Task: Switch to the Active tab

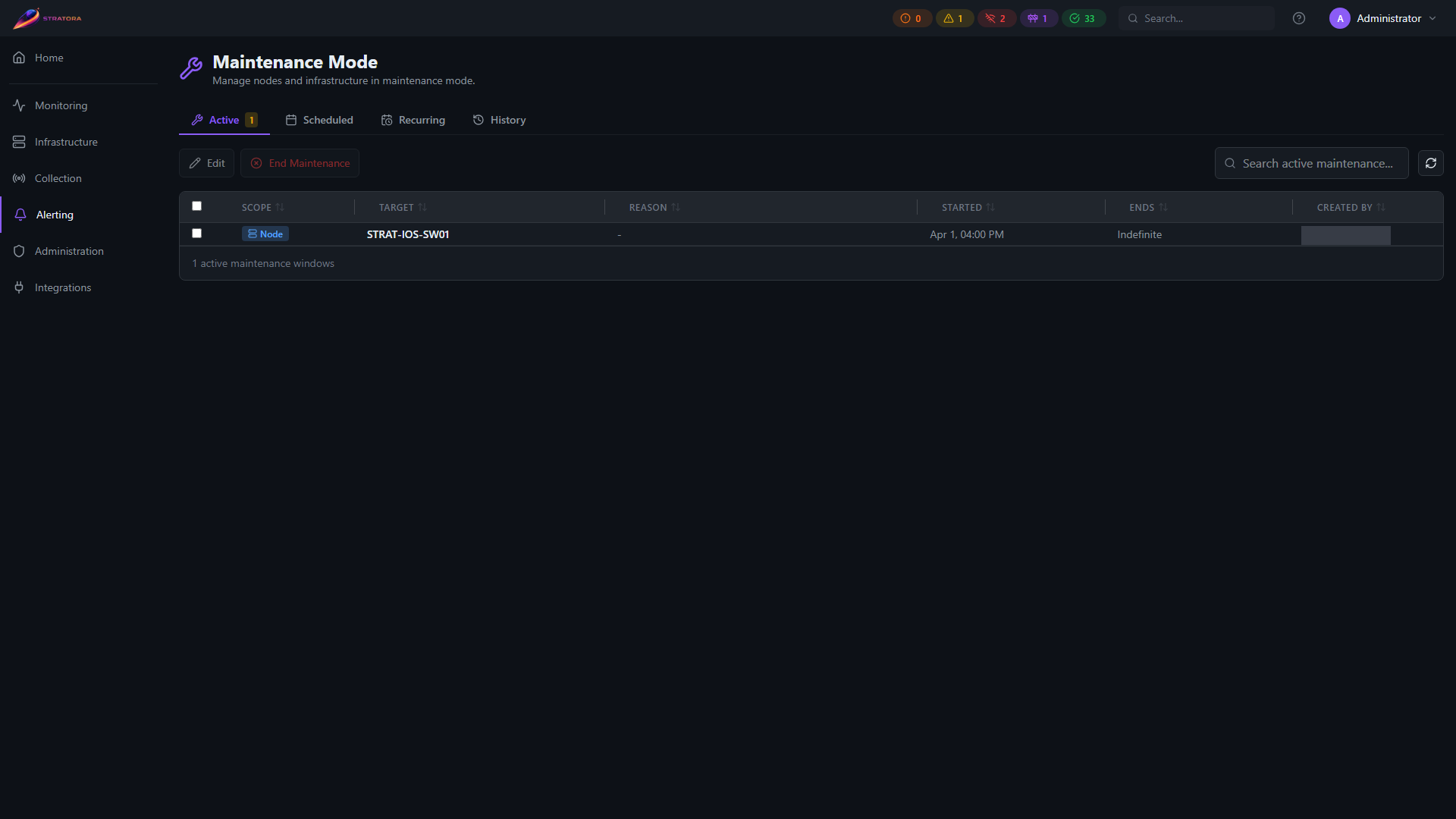Action: [x=224, y=120]
